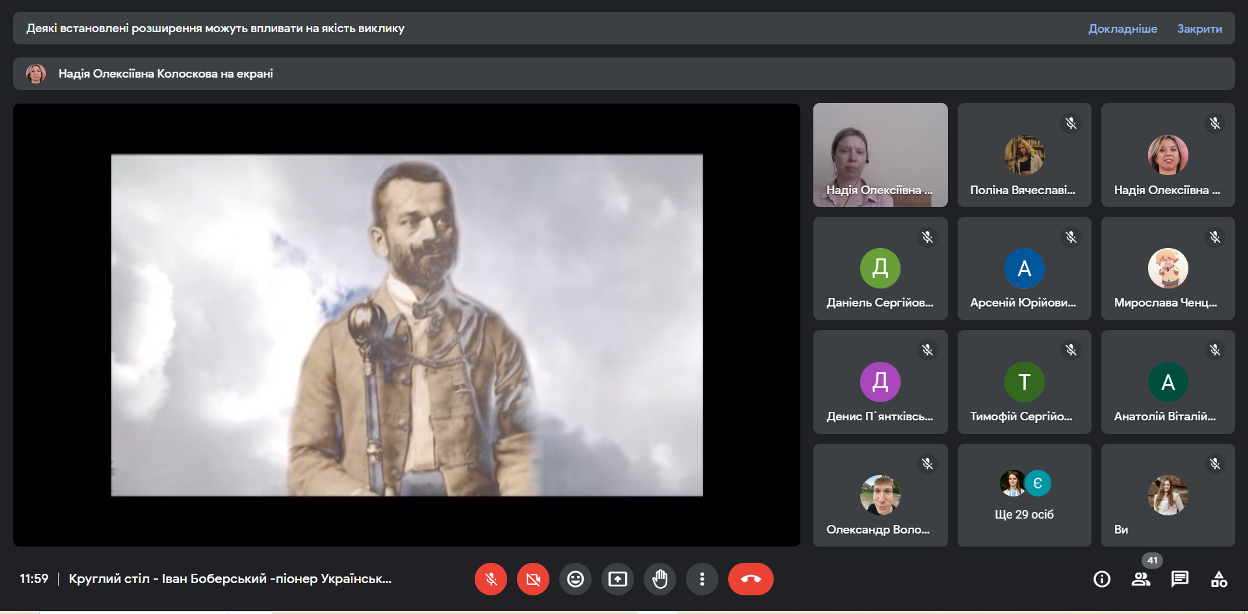Expand the 'Ще 29 осіб' participants tile
Viewport: 1248px width, 614px height.
click(x=1025, y=496)
